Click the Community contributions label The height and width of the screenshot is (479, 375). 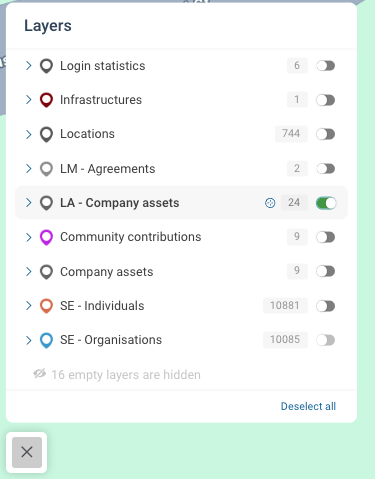click(x=131, y=237)
